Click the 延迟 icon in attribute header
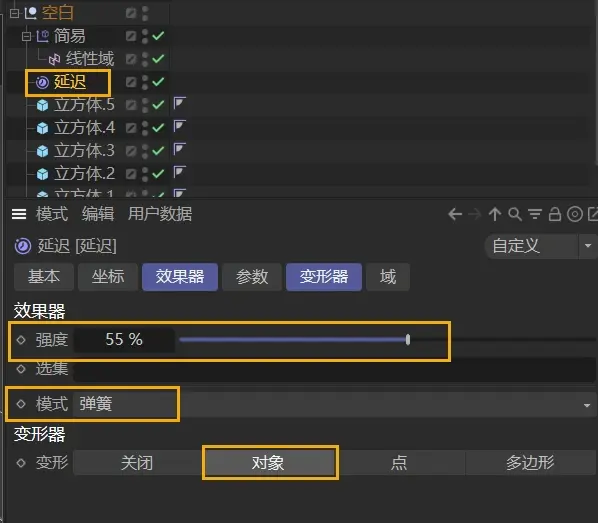Screen dimensions: 598x523 (23, 246)
